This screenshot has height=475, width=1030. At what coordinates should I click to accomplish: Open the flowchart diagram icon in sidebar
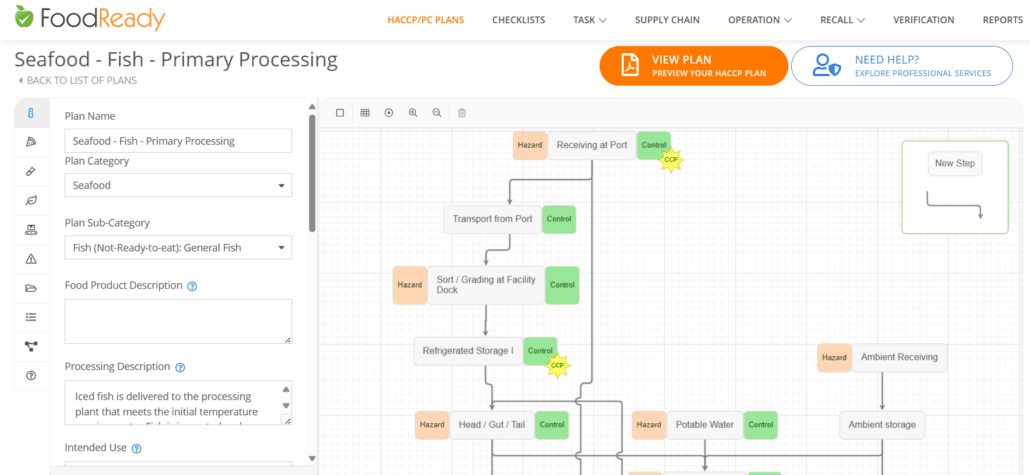coord(32,346)
